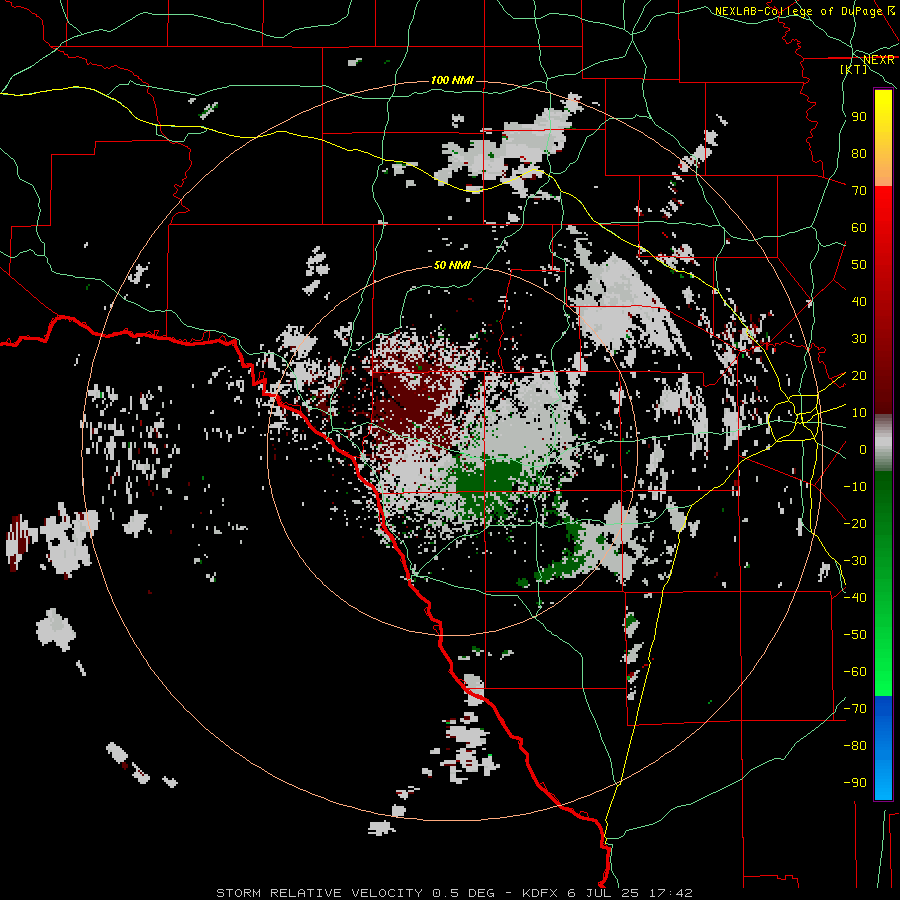Click the 60 value on velocity scale
Viewport: 900px width, 900px height.
859,228
